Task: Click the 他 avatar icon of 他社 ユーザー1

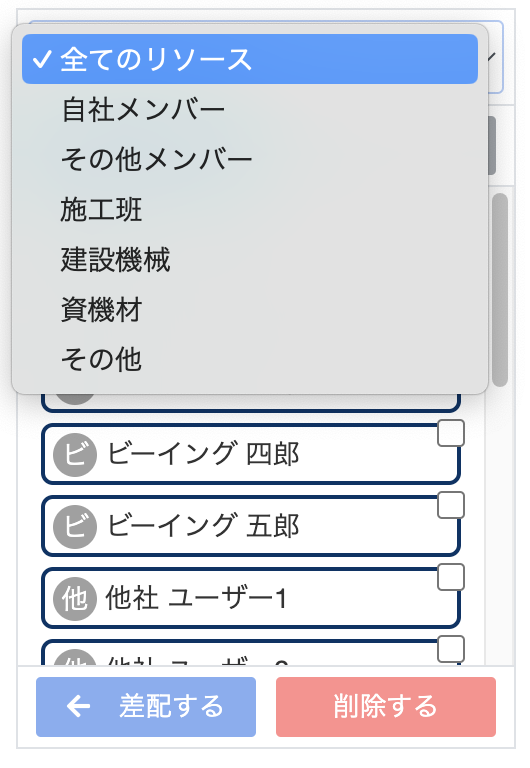Action: 74,599
